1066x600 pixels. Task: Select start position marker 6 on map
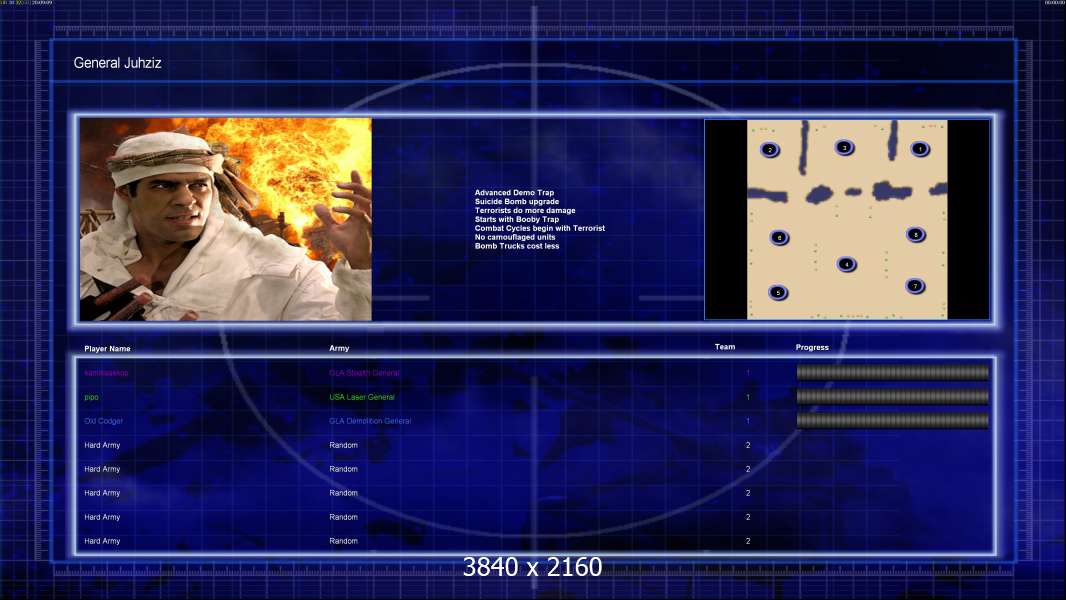pos(779,238)
